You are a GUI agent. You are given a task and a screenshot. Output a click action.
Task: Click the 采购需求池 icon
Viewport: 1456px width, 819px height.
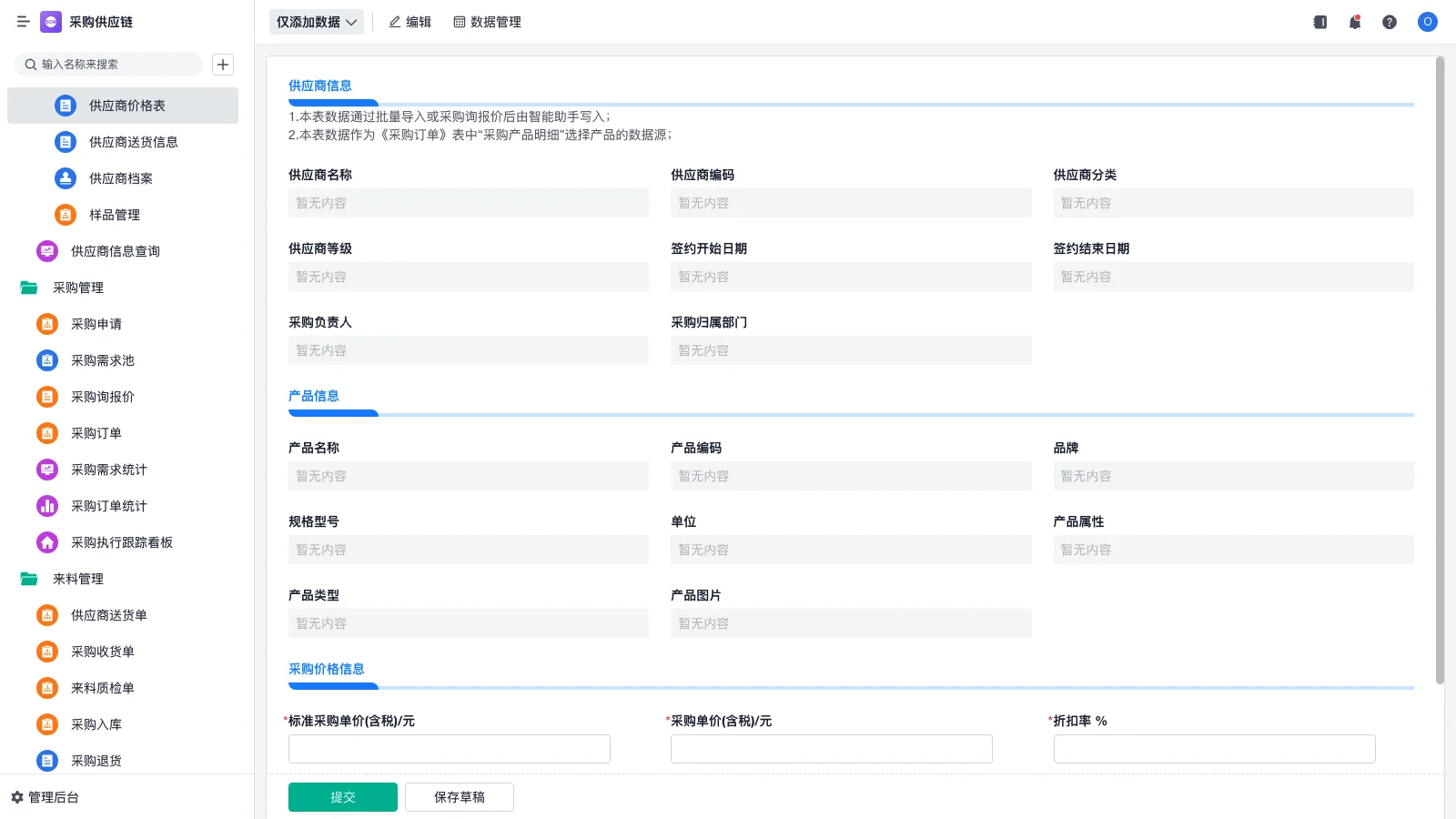(x=47, y=360)
